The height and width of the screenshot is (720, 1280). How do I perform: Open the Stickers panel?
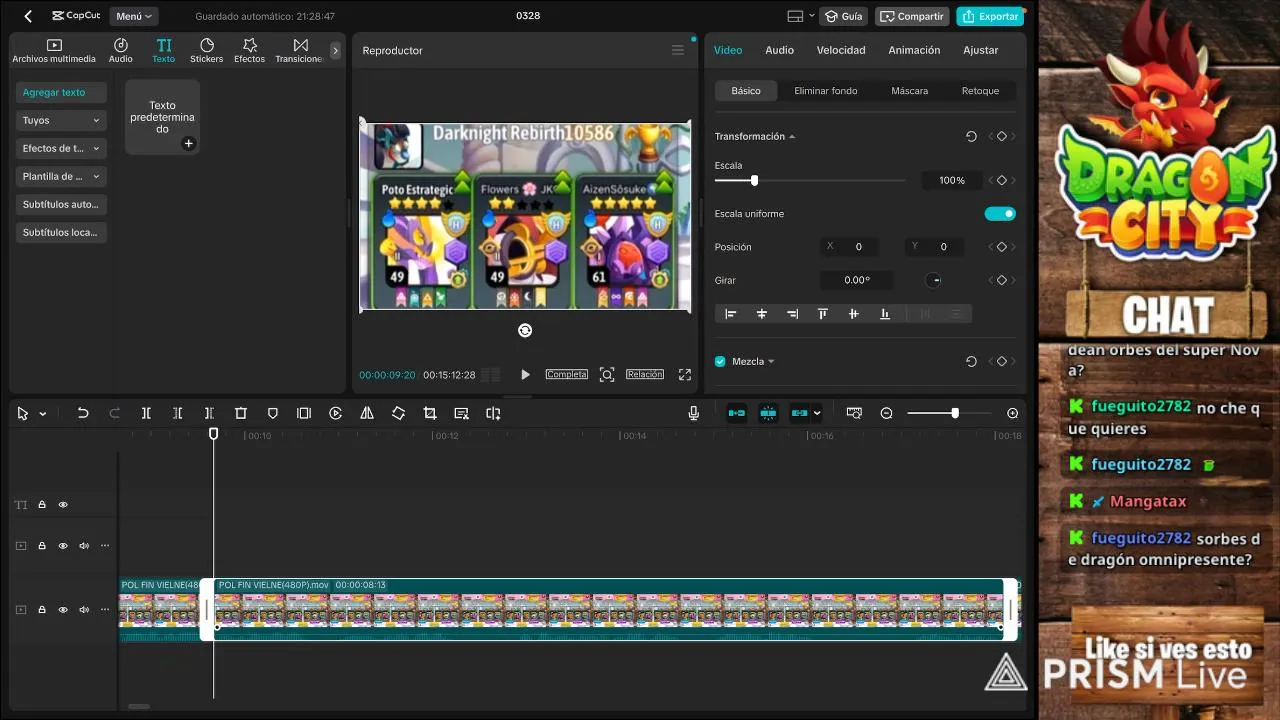(207, 51)
